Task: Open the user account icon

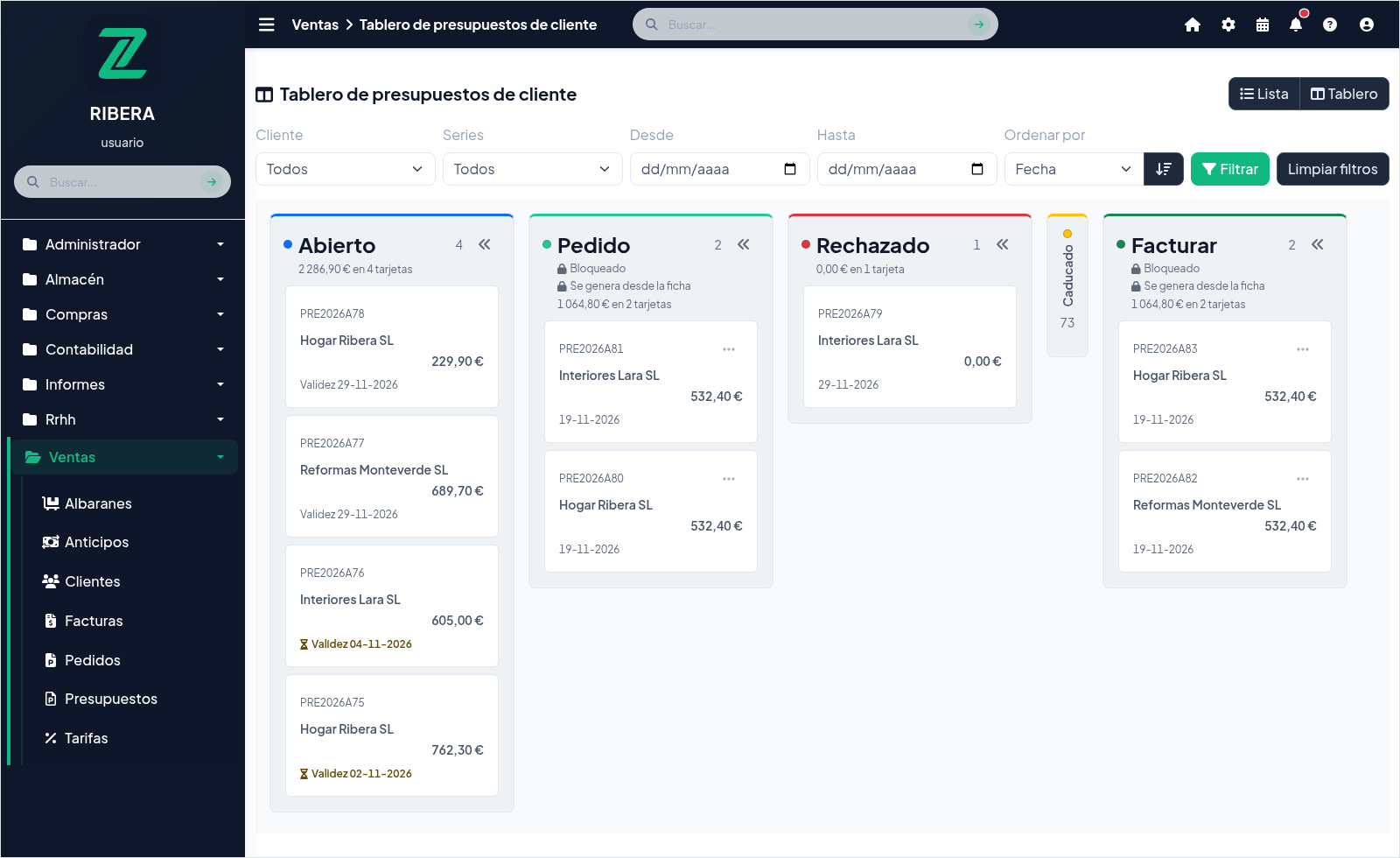Action: [1367, 25]
